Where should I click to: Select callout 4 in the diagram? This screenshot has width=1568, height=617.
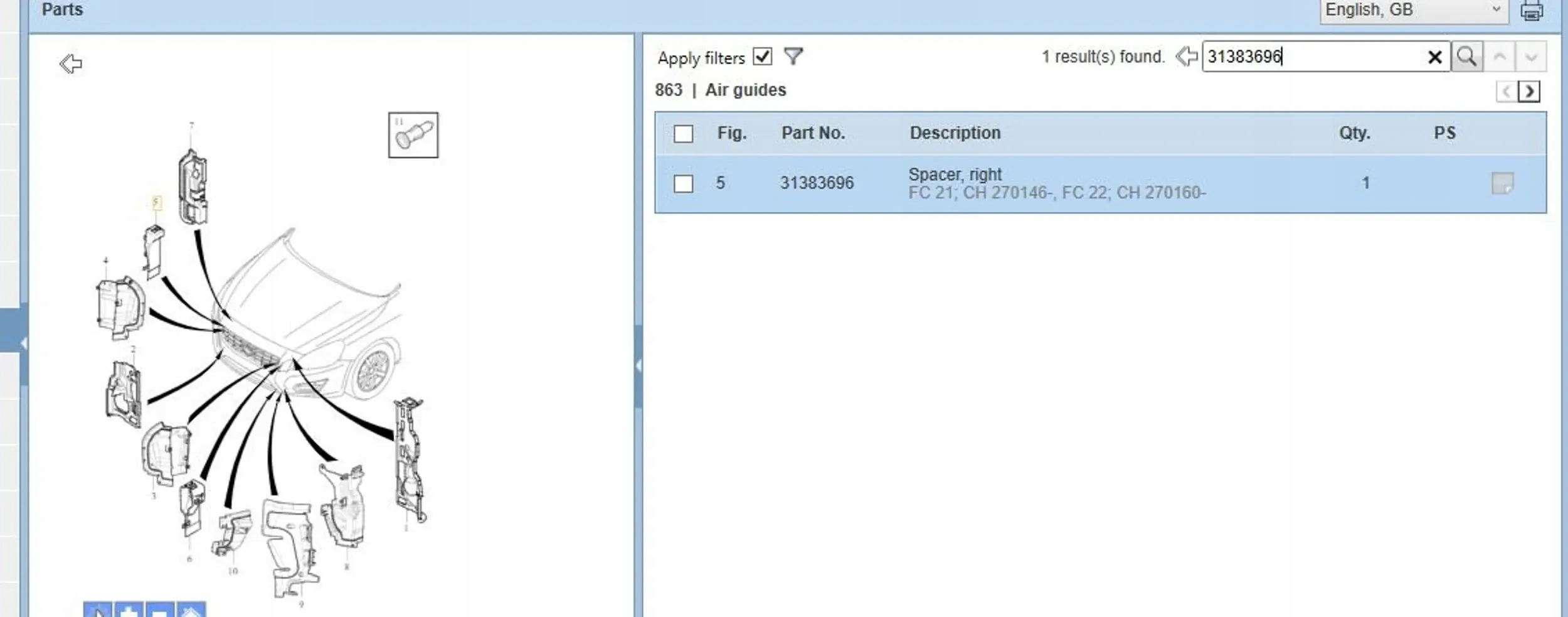pos(105,260)
